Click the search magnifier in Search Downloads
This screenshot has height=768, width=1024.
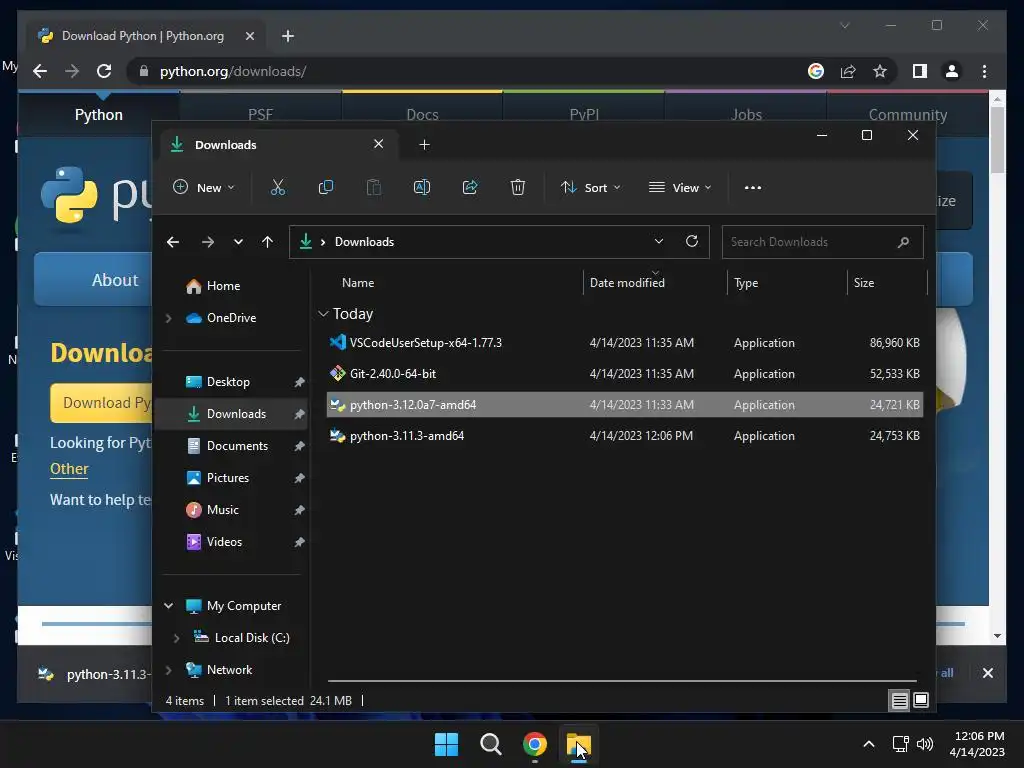[x=903, y=242]
